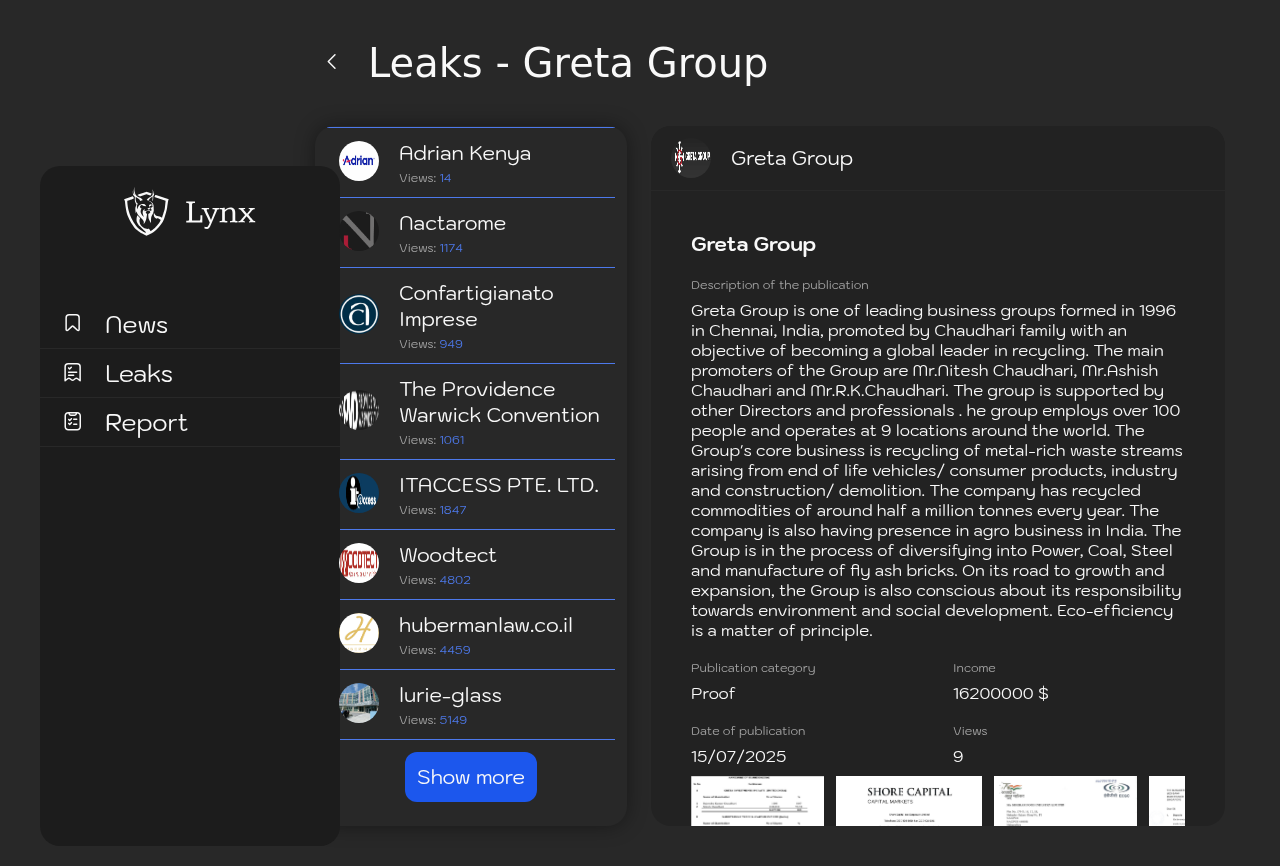The height and width of the screenshot is (866, 1280).
Task: Click the income value 16200000 $
Action: pos(1001,693)
